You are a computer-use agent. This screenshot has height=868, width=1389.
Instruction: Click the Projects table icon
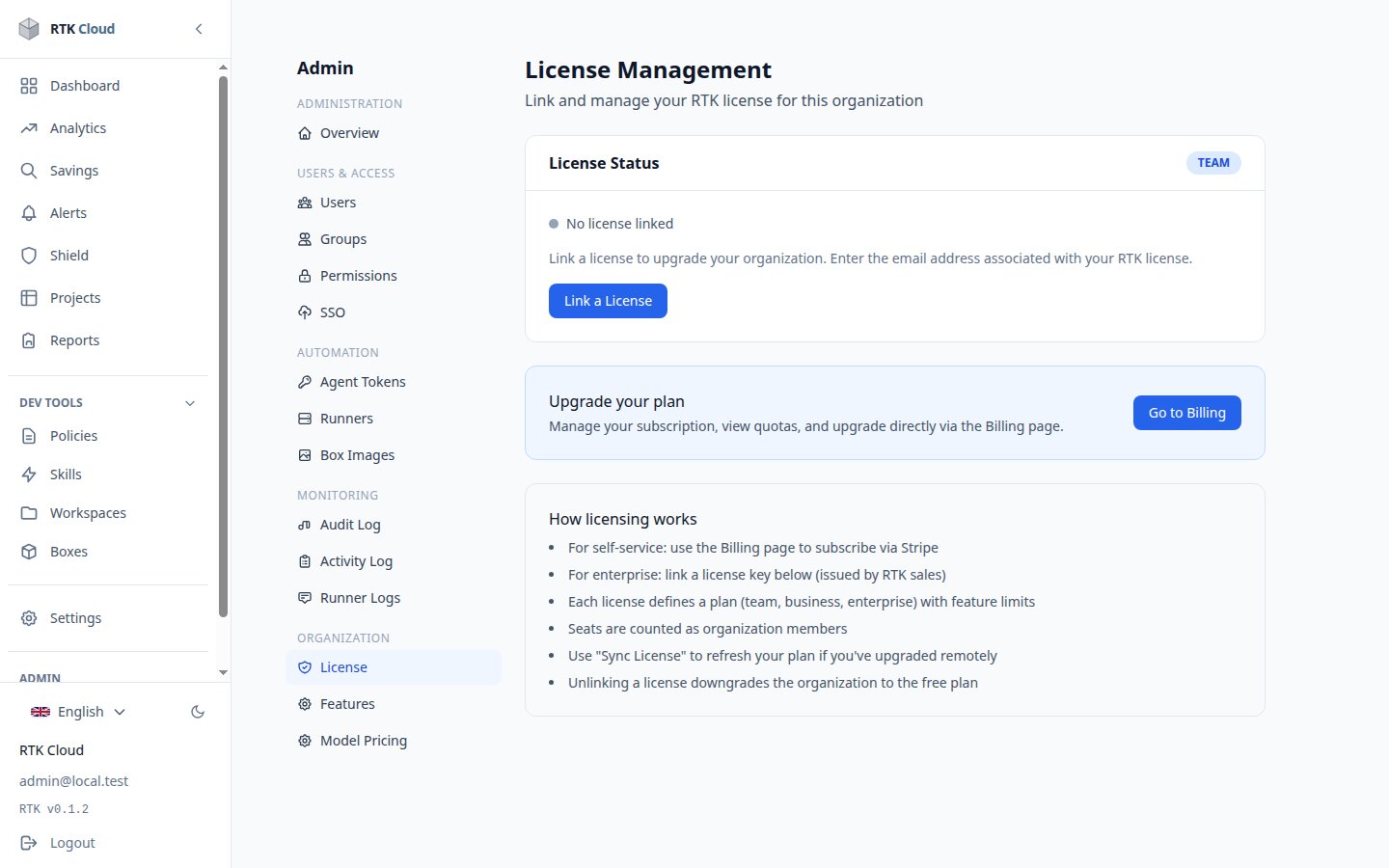(x=29, y=298)
